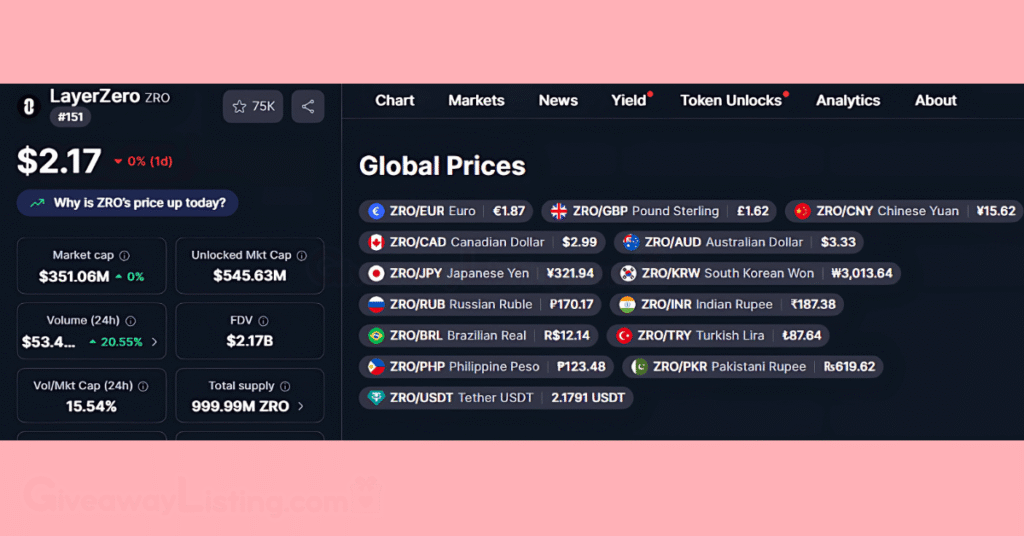
Task: Click the ZRO/USDT Tether USDT chip
Action: click(x=496, y=398)
